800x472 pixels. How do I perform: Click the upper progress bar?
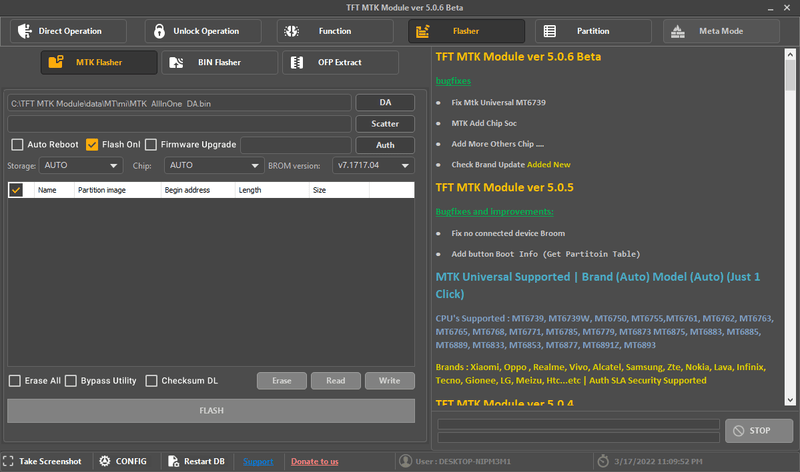tap(579, 425)
